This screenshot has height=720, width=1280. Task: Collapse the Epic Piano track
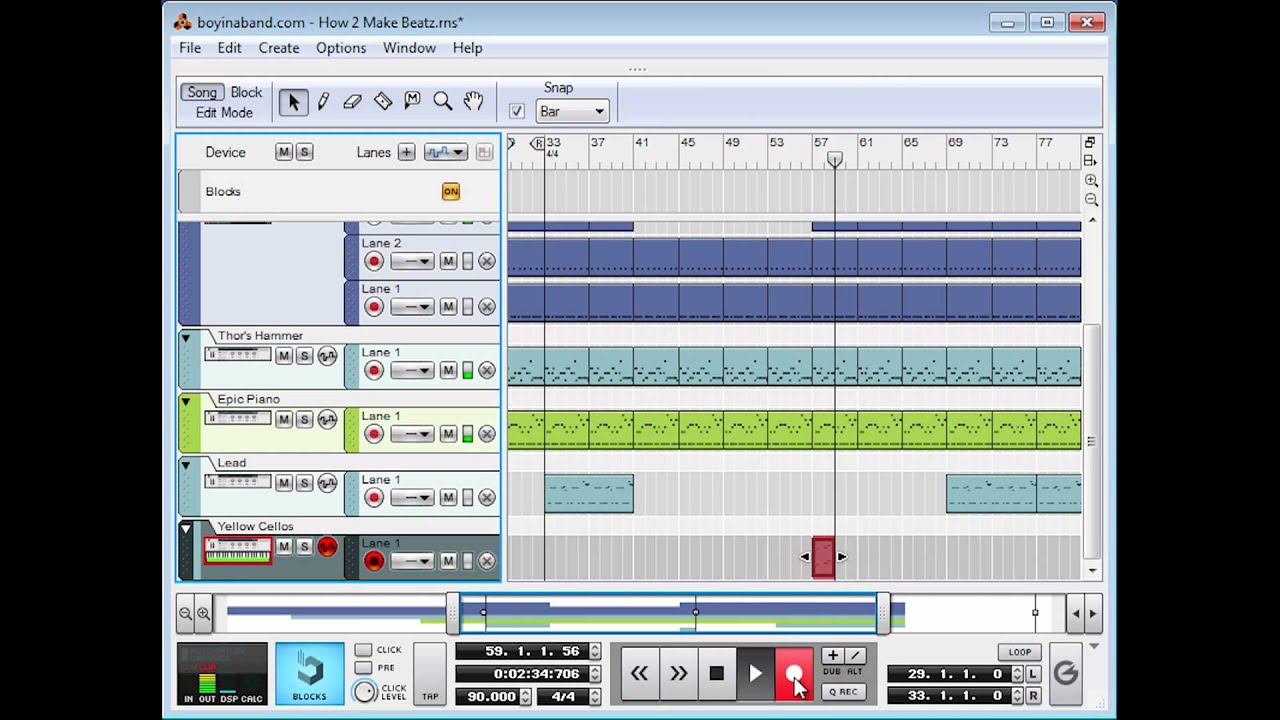185,401
